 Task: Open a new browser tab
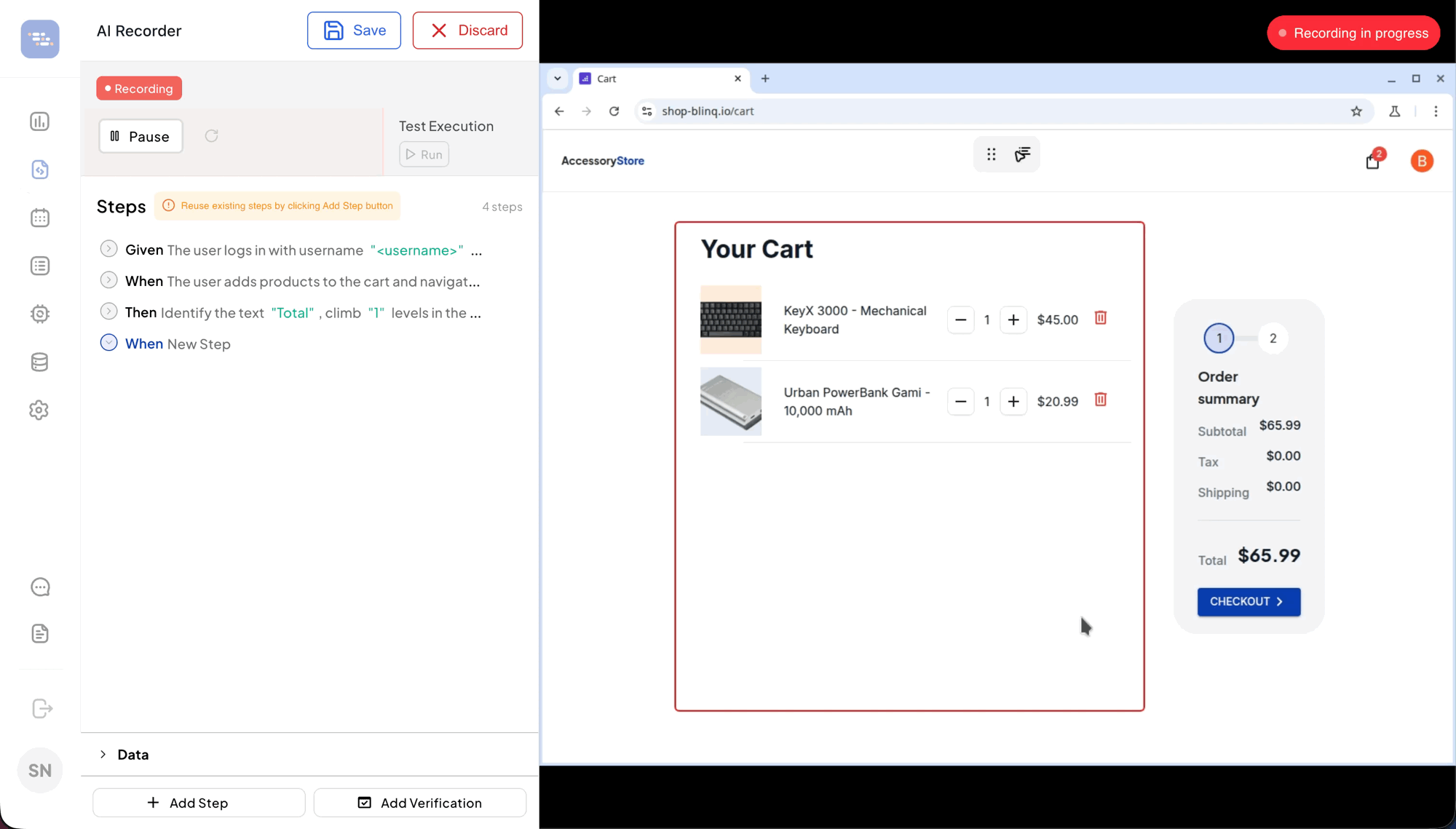click(x=765, y=79)
